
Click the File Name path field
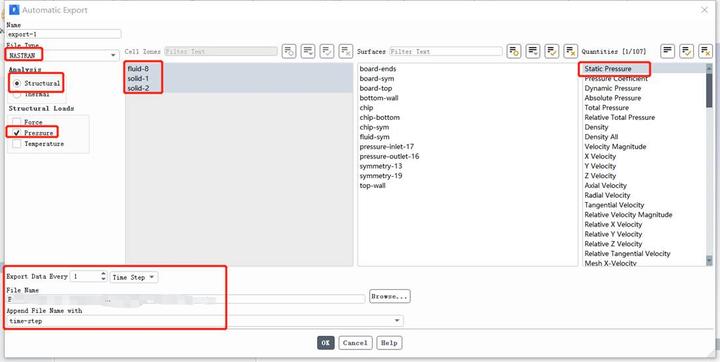[x=186, y=300]
